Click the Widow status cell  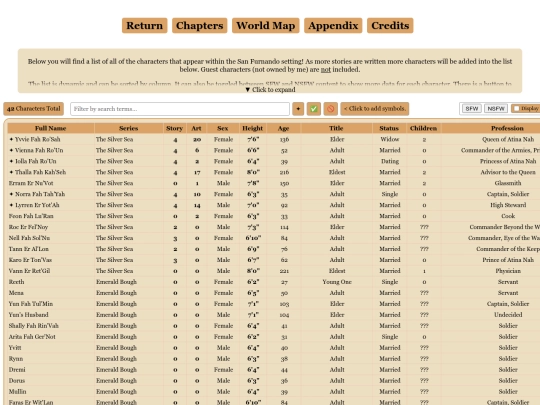(x=390, y=139)
